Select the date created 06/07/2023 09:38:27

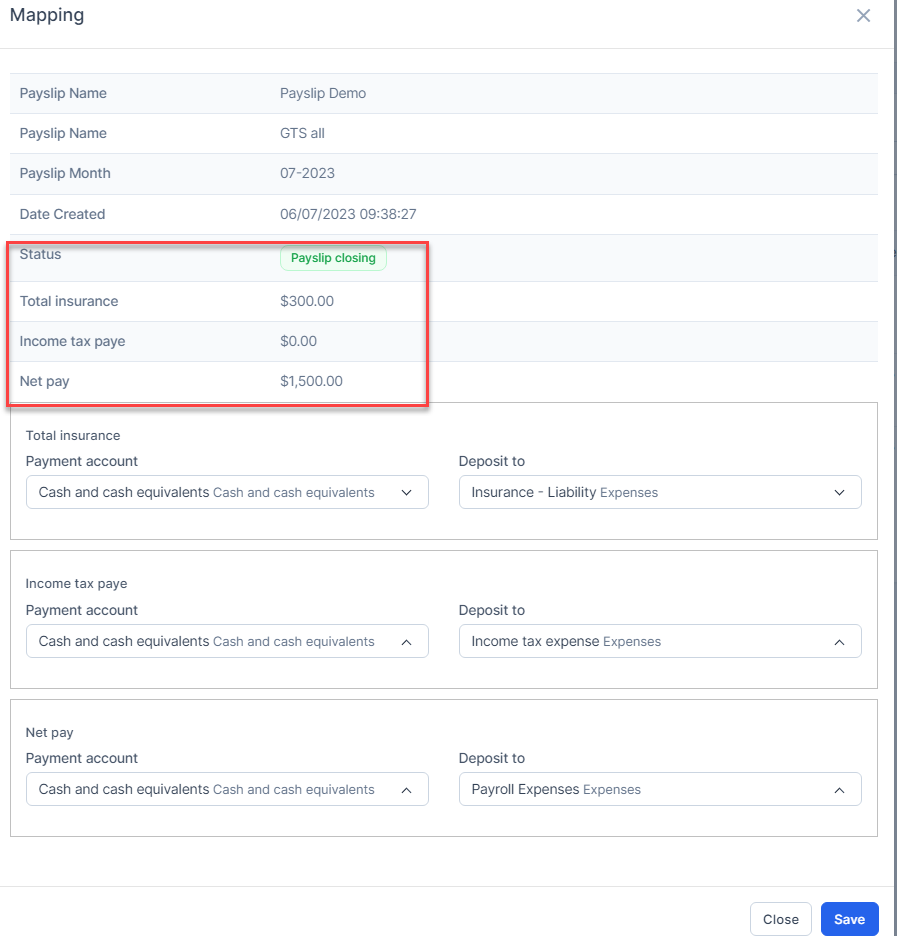tap(348, 214)
